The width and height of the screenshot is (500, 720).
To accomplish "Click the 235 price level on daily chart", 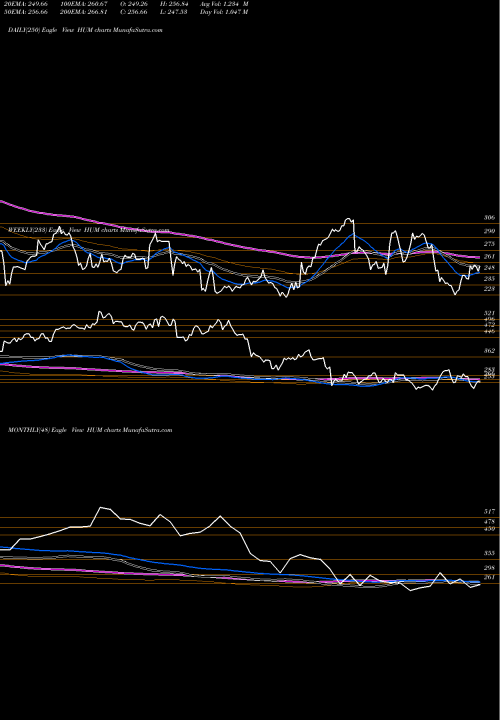I will point(489,279).
